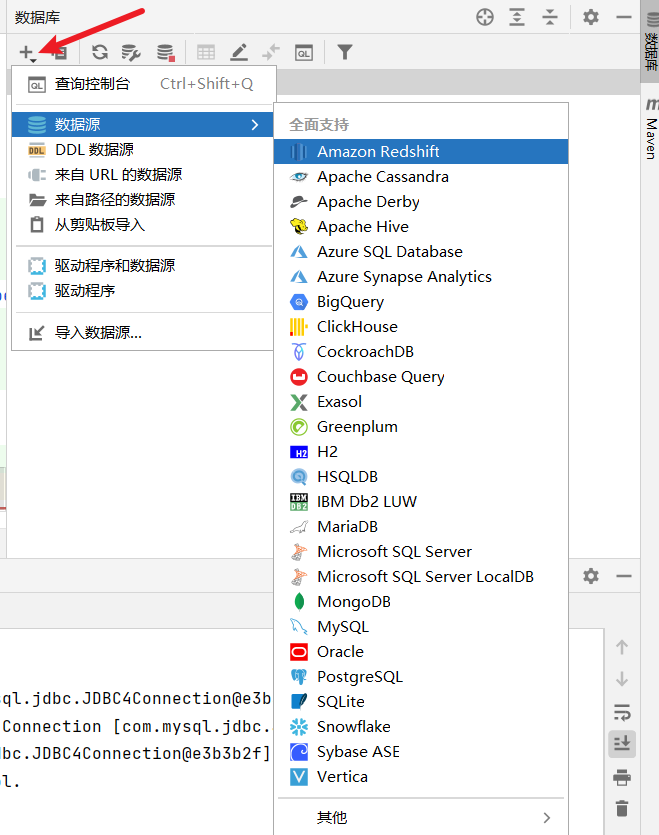The image size is (659, 835).
Task: Select MariaDB data source
Action: [421, 527]
